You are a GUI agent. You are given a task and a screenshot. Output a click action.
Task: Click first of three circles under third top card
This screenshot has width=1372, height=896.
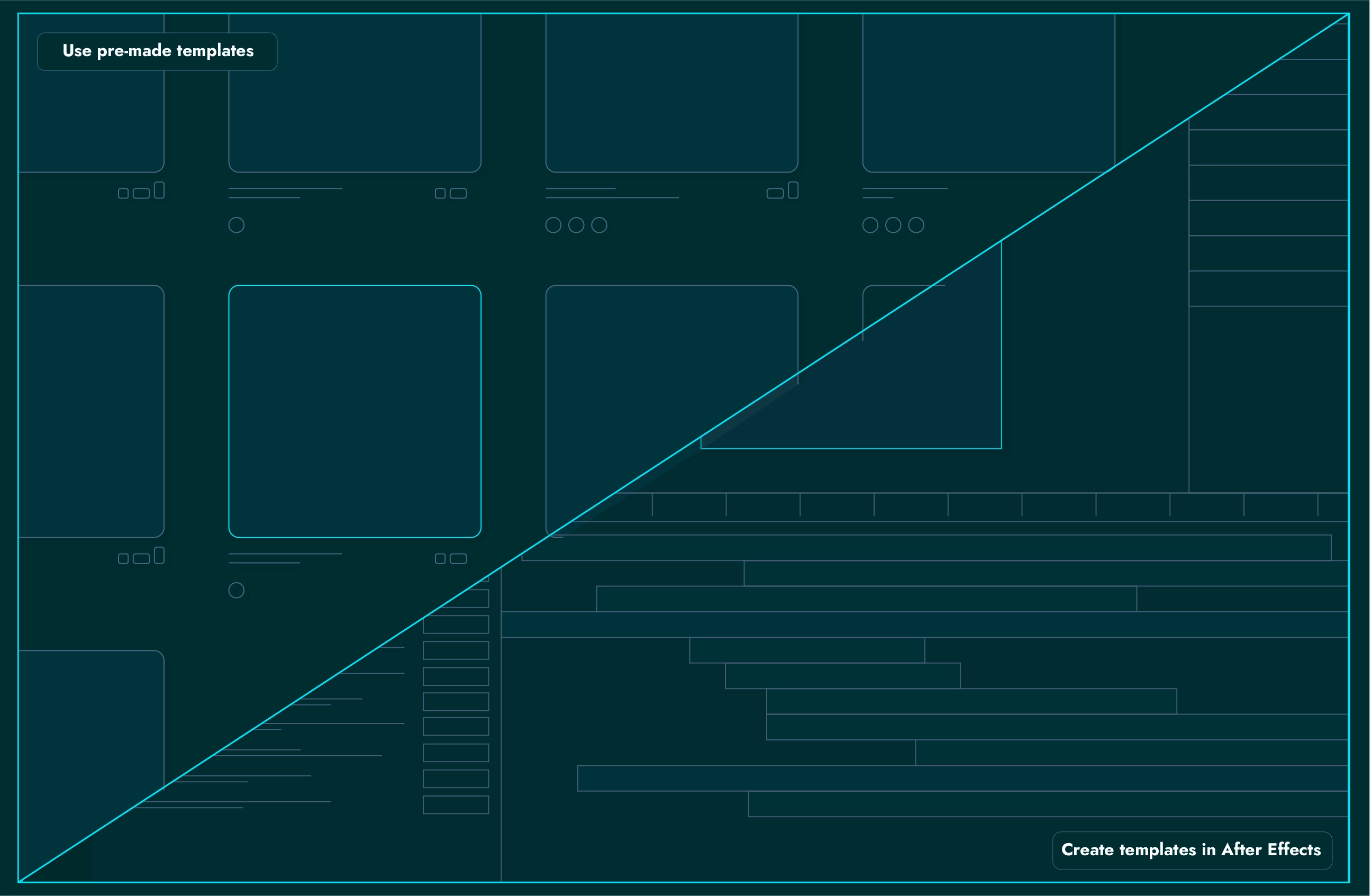(x=553, y=225)
